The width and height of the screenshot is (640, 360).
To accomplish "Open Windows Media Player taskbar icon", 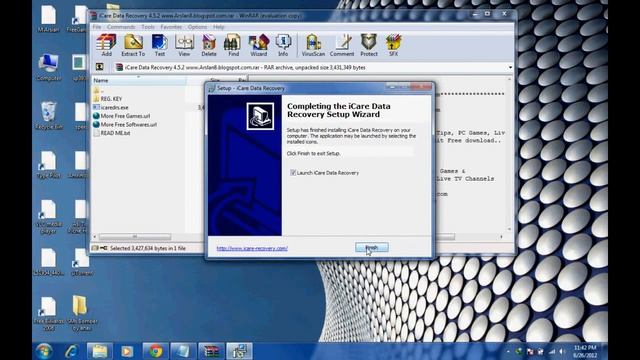I will (127, 351).
